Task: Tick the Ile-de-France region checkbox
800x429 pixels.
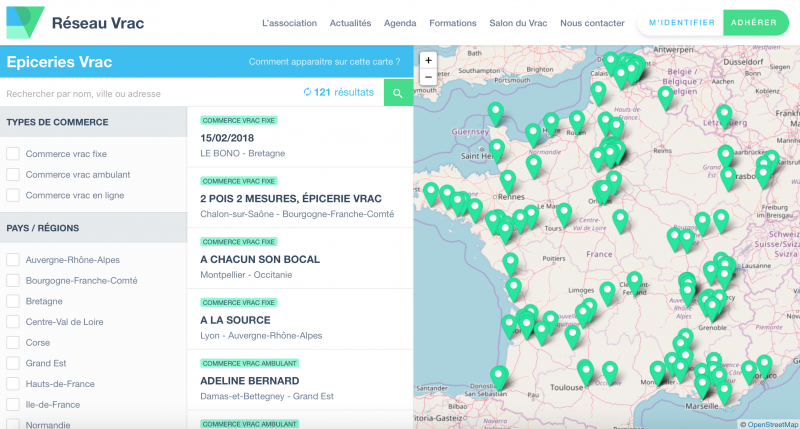Action: click(x=13, y=405)
